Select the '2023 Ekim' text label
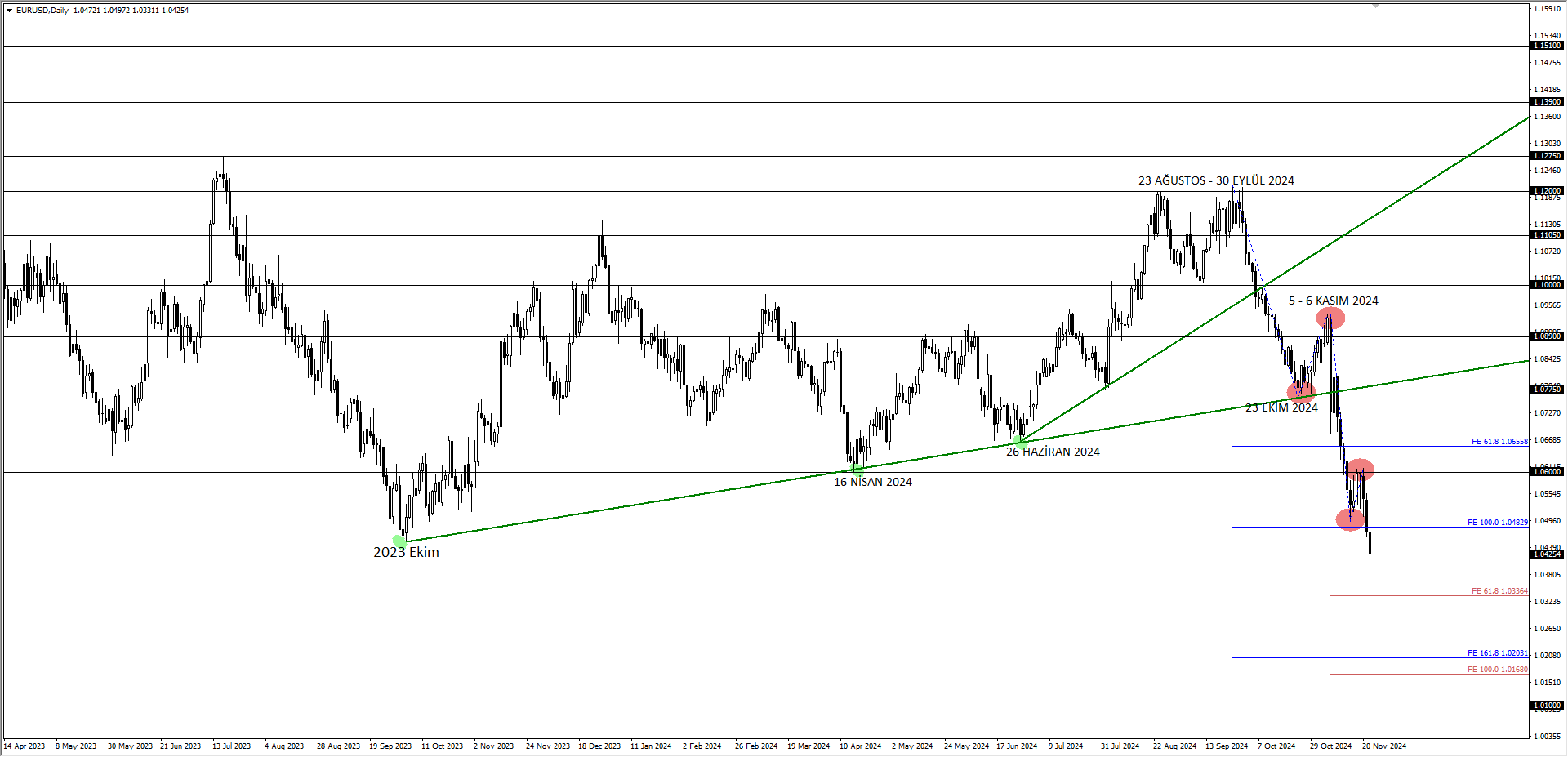This screenshot has width=1568, height=757. pos(406,552)
